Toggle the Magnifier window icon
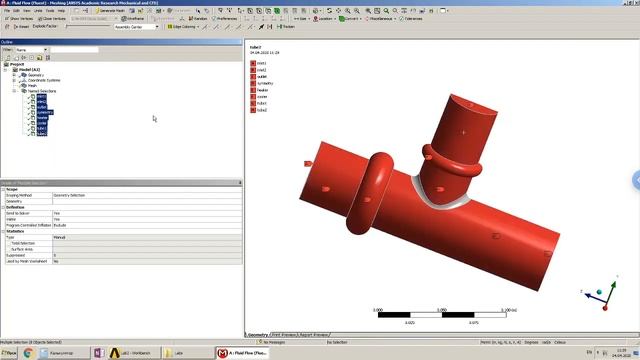Viewport: 640px width, 360px height. pos(377,11)
